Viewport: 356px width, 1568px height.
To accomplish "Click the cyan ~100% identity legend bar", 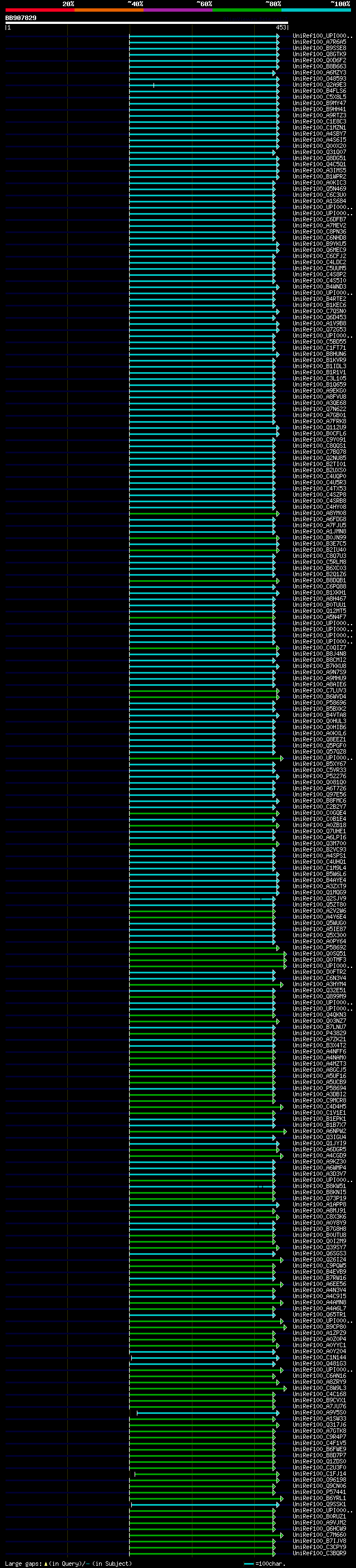I will pos(316,11).
